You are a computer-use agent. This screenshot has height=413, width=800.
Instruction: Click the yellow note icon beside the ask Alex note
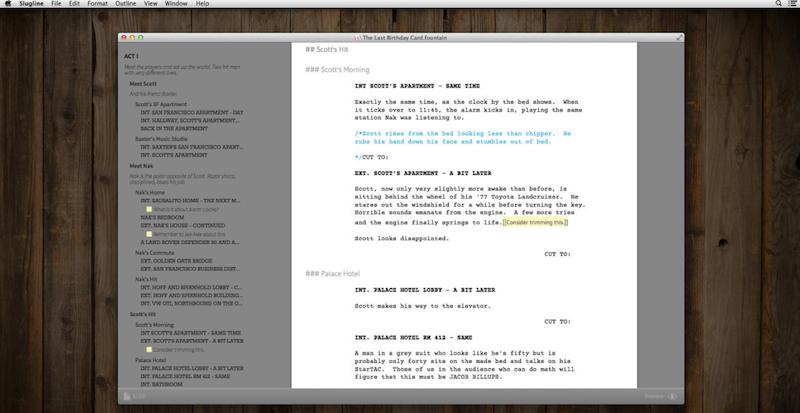[x=149, y=234]
